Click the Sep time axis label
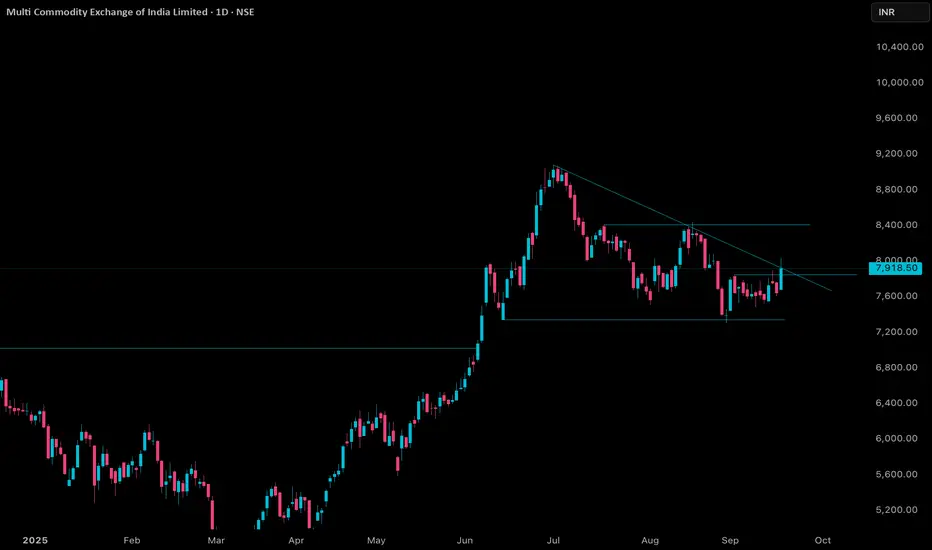Screen dimensions: 932x550 coord(730,540)
